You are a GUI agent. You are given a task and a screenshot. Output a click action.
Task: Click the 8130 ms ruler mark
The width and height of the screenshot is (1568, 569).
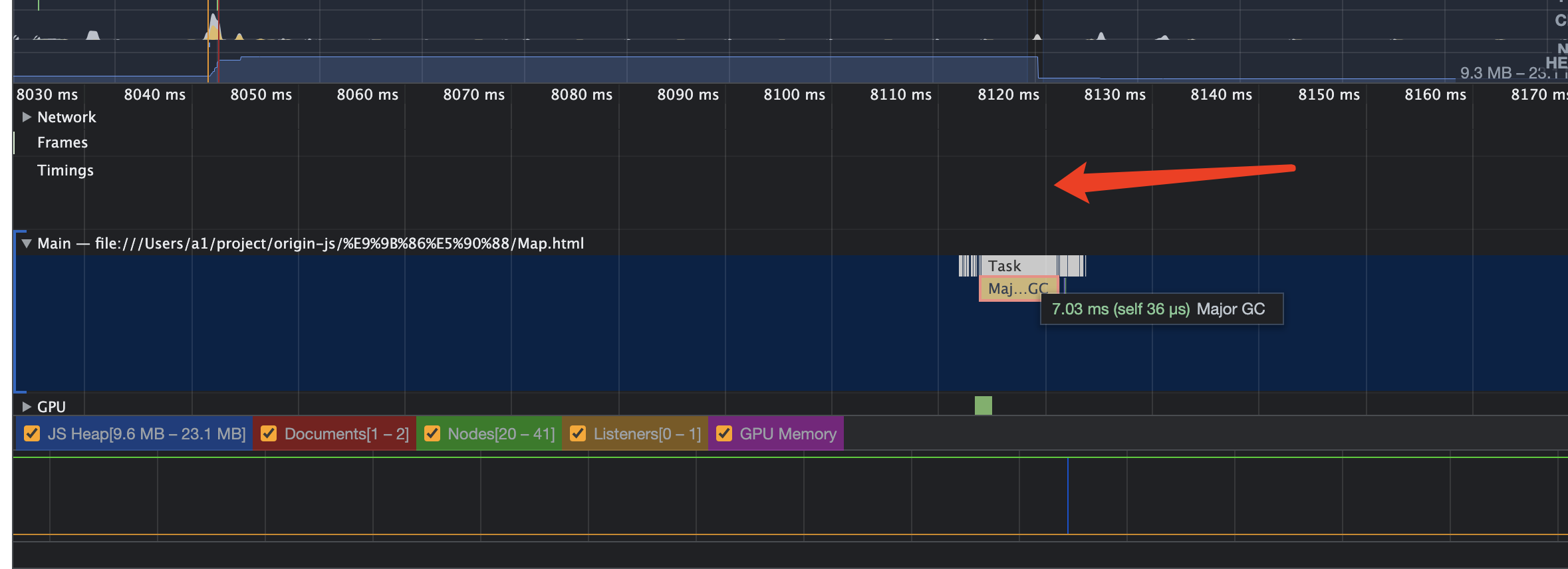coord(1115,94)
